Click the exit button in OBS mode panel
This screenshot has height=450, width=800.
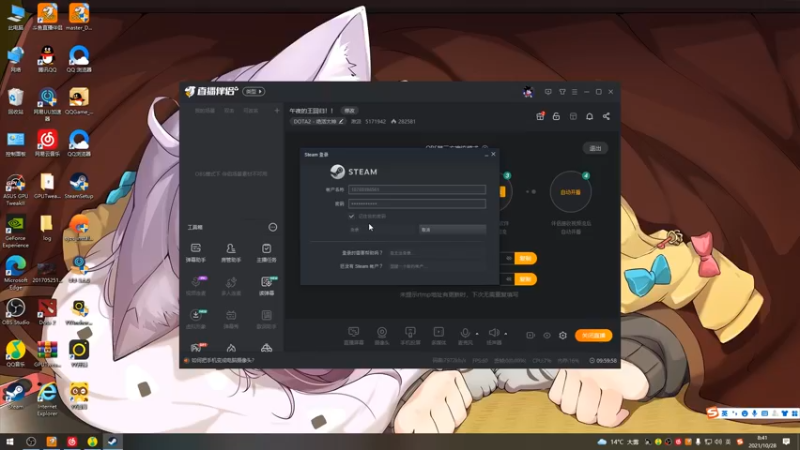(x=595, y=148)
